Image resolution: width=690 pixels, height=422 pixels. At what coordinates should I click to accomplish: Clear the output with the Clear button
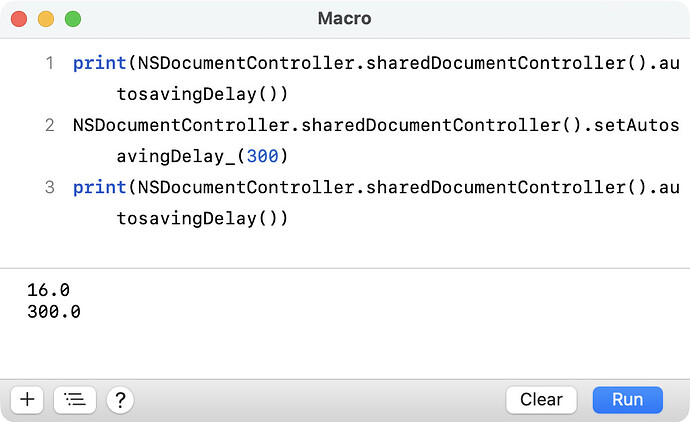tap(541, 400)
